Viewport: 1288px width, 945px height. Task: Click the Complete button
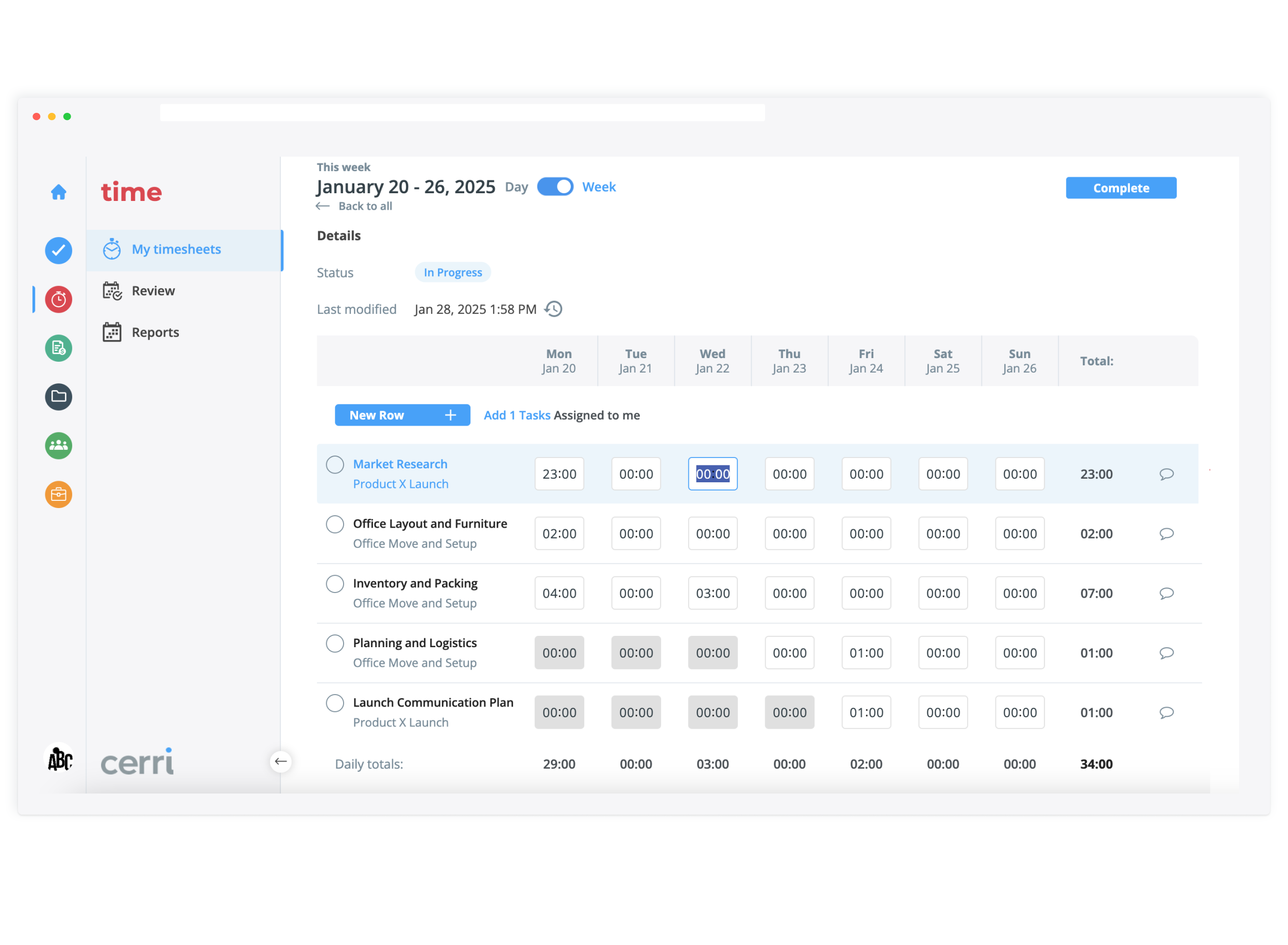1121,188
